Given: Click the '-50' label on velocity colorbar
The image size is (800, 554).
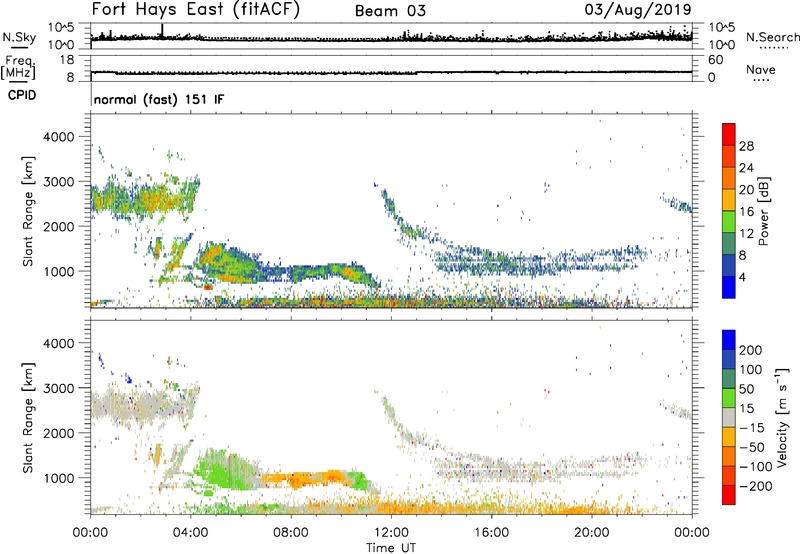Looking at the screenshot, I should point(752,447).
